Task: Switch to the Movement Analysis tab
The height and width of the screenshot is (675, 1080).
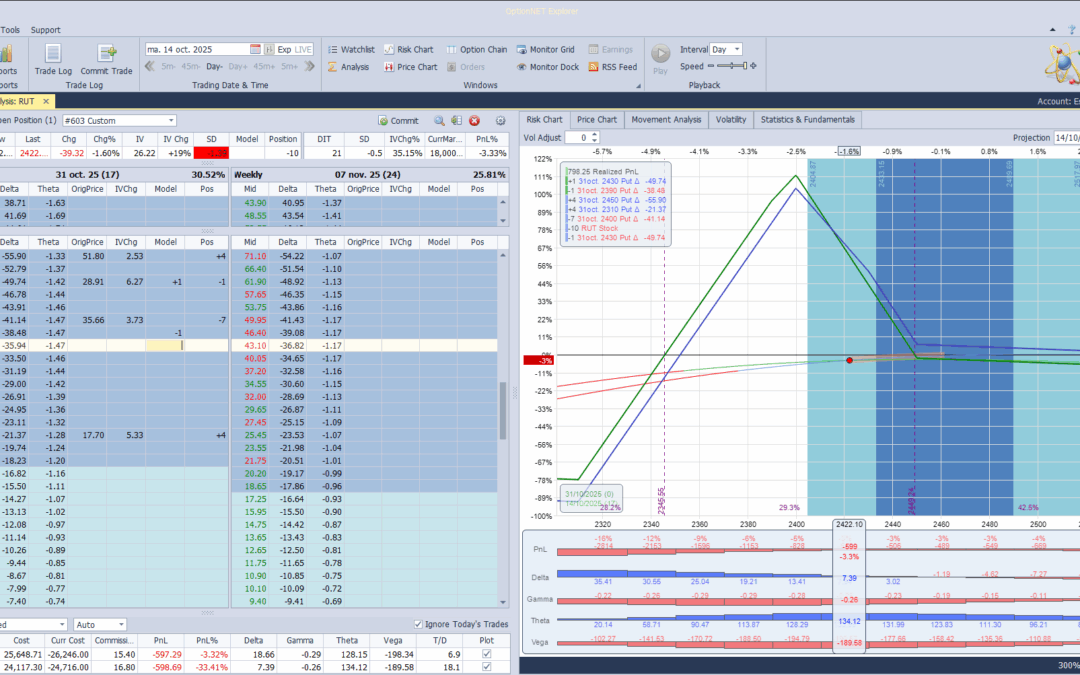Action: click(666, 120)
